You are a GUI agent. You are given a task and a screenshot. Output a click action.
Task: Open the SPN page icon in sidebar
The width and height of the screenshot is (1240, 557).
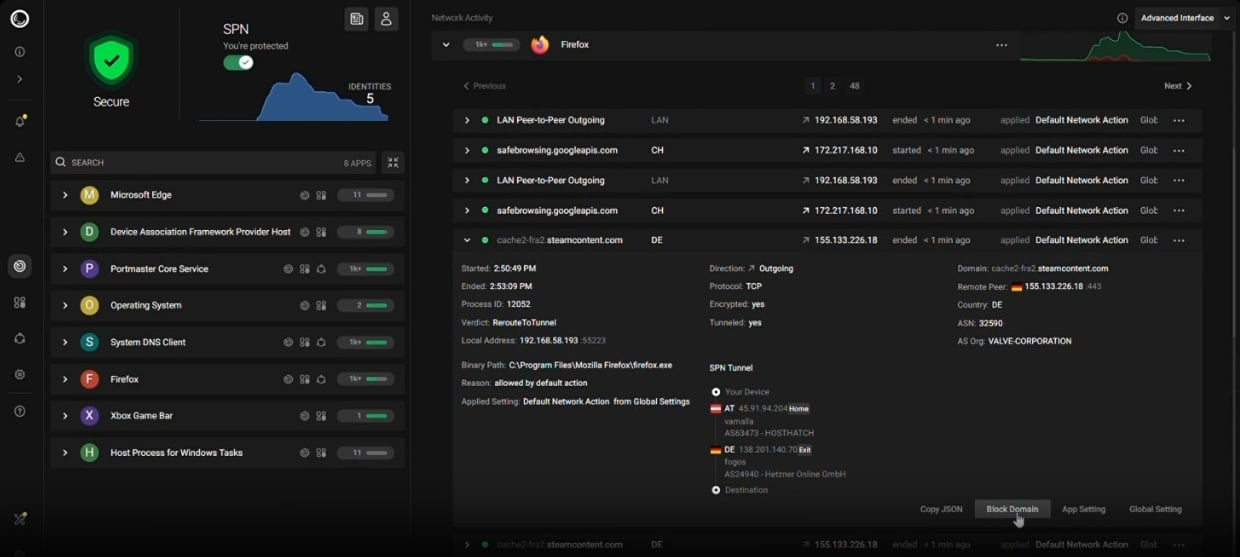pos(19,338)
